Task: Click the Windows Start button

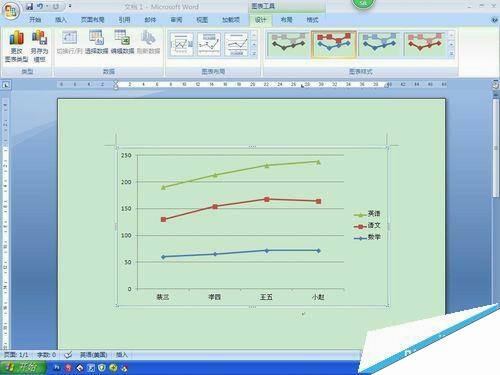Action: click(23, 367)
